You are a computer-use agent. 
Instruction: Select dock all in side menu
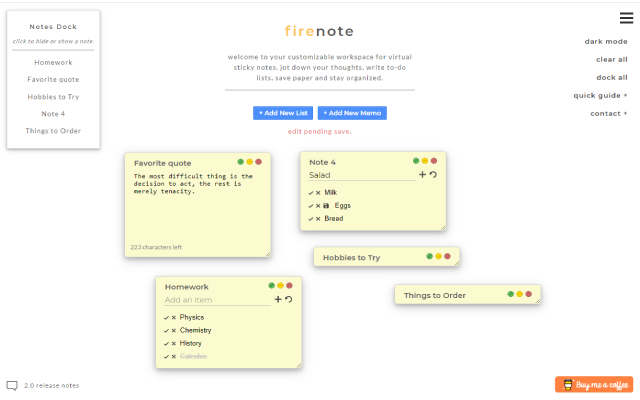tap(612, 77)
